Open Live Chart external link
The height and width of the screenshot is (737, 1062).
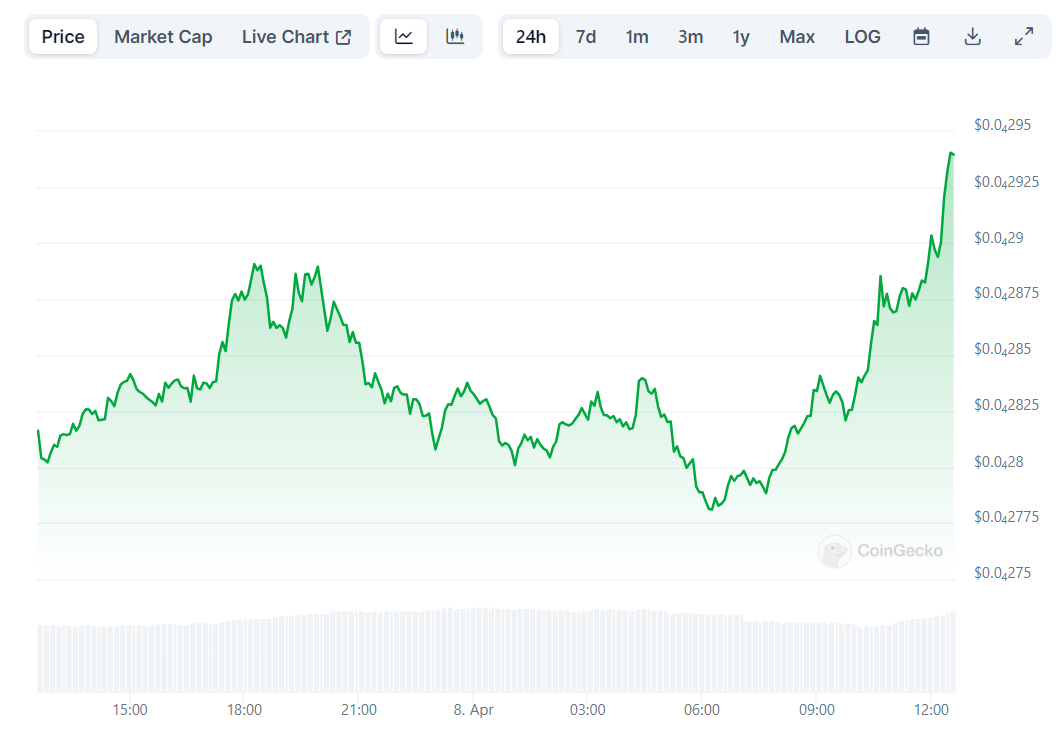pos(296,37)
